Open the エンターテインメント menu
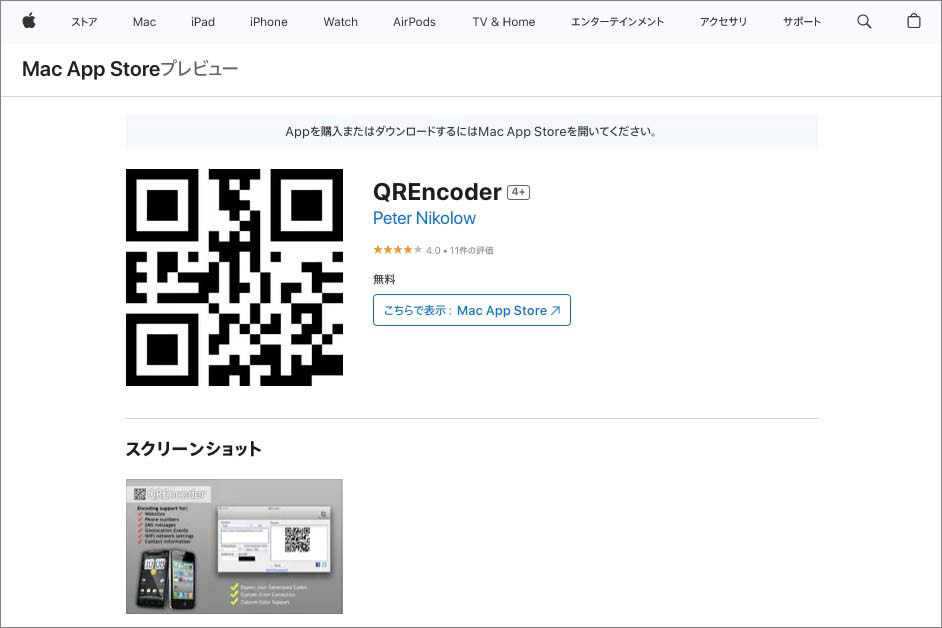Image resolution: width=942 pixels, height=628 pixels. [617, 21]
